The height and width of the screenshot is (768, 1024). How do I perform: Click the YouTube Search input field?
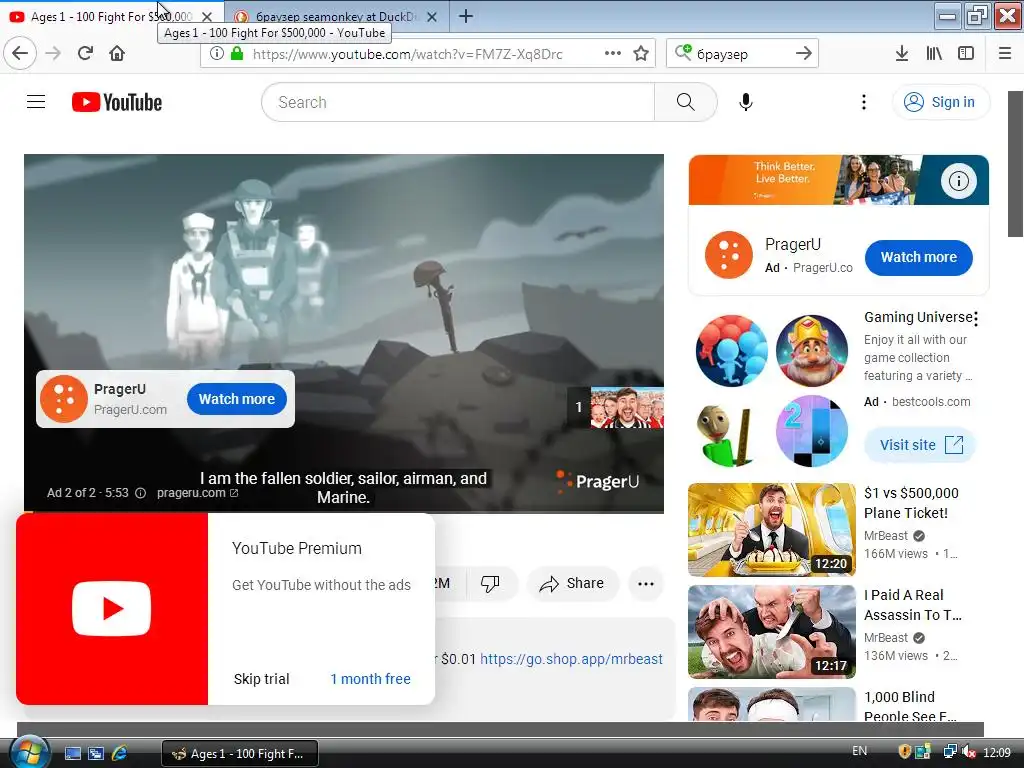[458, 102]
